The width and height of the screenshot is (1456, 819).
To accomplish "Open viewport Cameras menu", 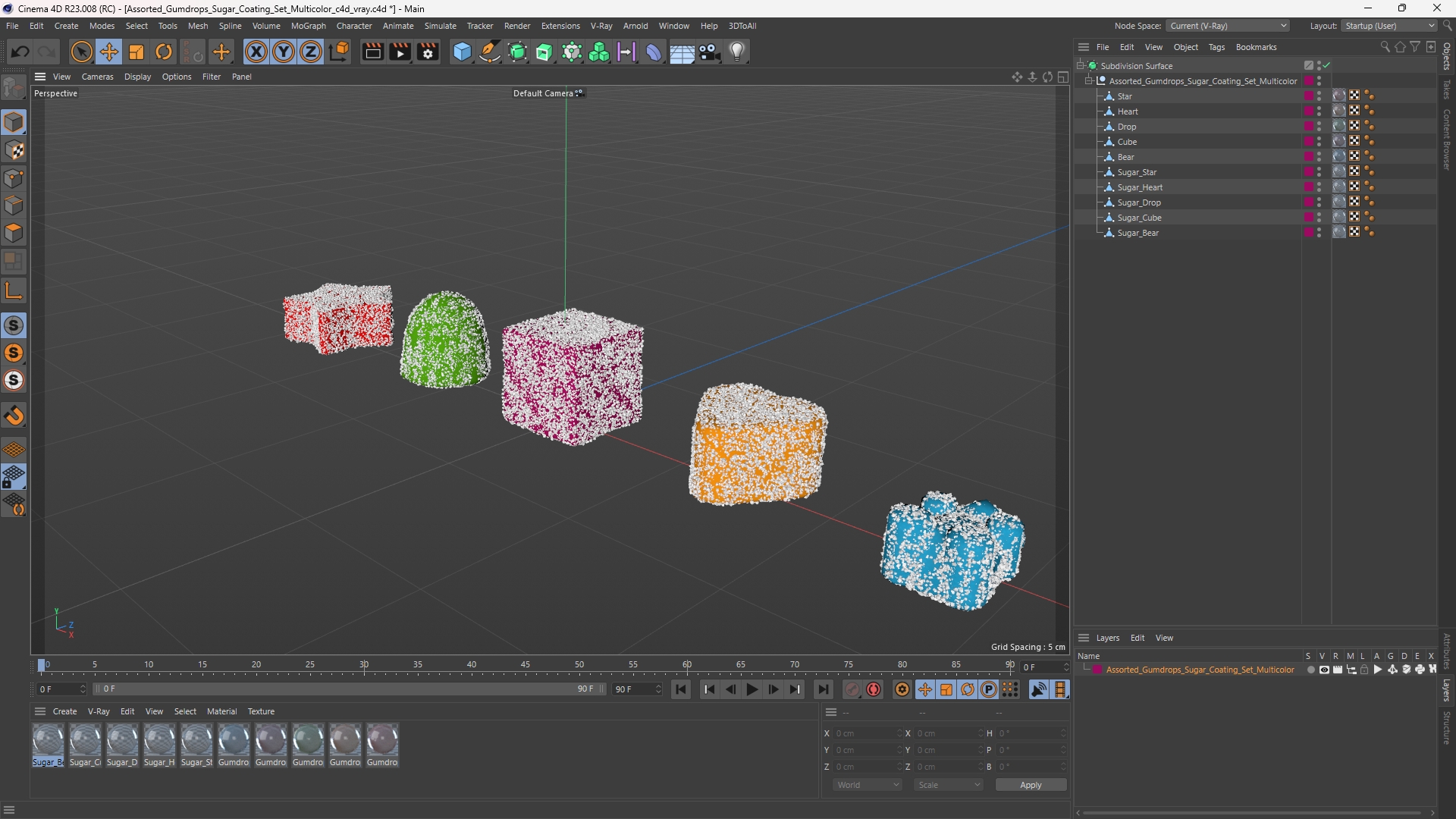I will [x=97, y=77].
